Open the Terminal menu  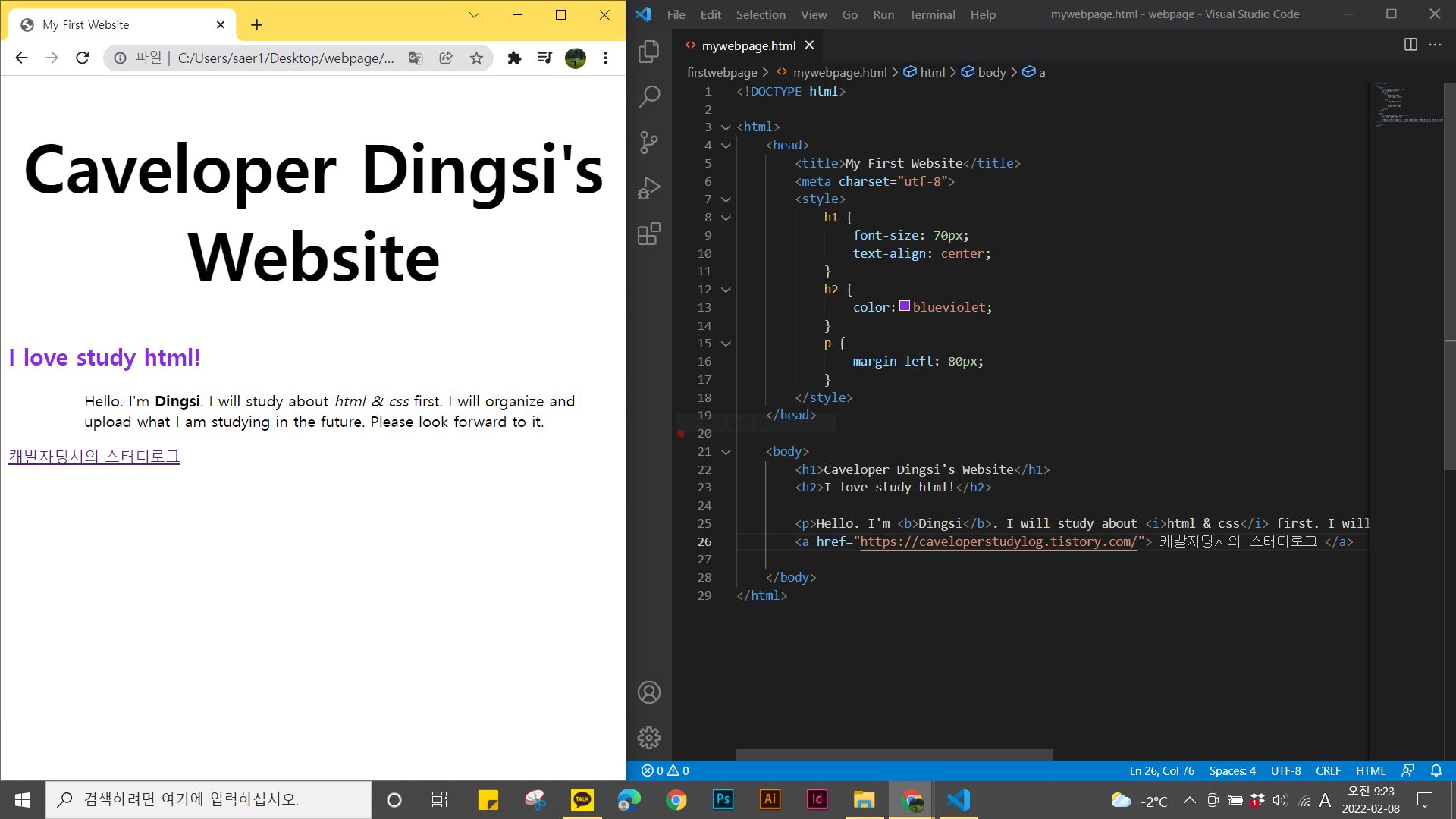932,14
